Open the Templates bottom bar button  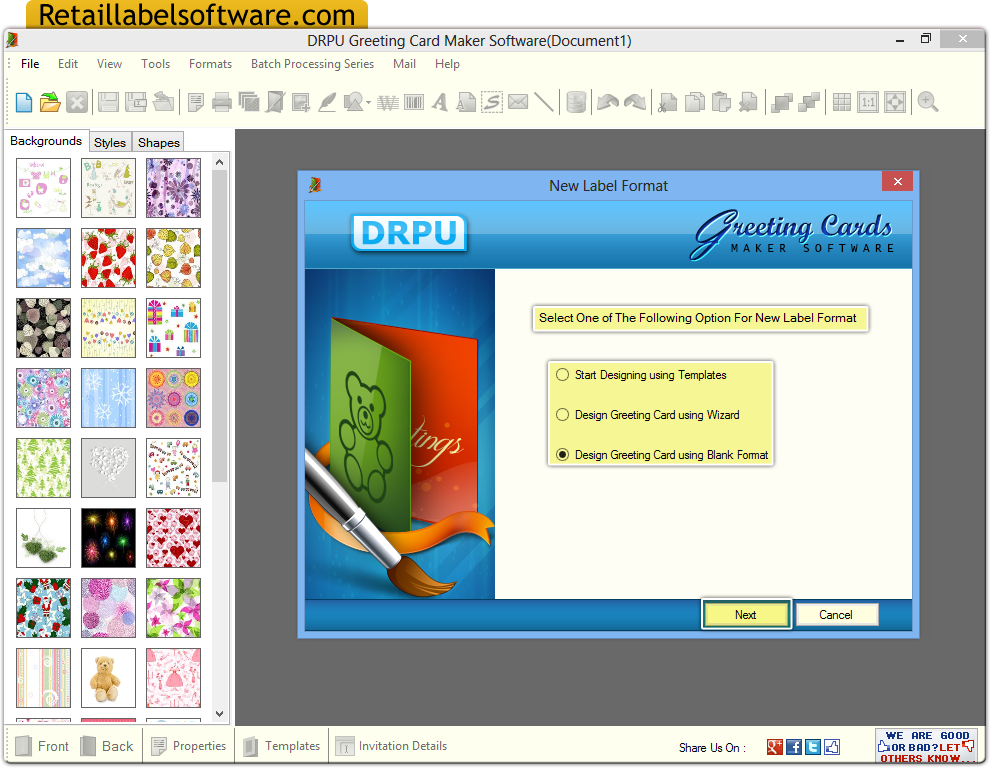click(282, 746)
